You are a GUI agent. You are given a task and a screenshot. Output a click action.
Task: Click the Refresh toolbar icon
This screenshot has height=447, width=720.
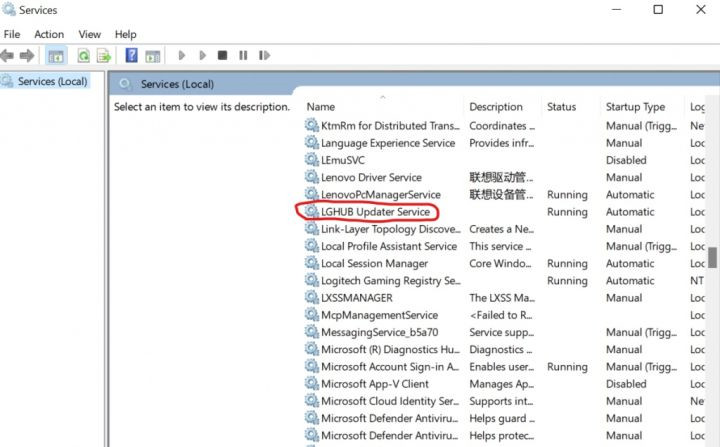[84, 56]
